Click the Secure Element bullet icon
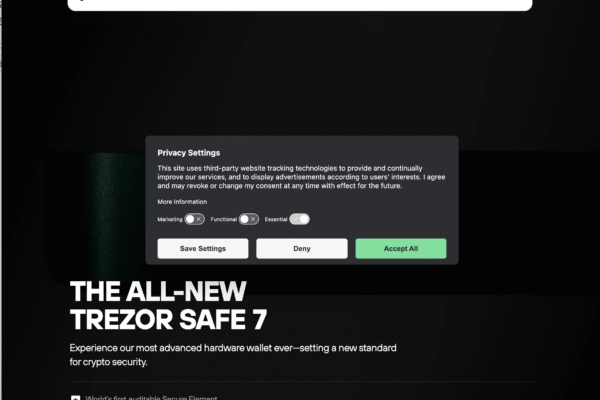600x400 pixels. pyautogui.click(x=76, y=398)
